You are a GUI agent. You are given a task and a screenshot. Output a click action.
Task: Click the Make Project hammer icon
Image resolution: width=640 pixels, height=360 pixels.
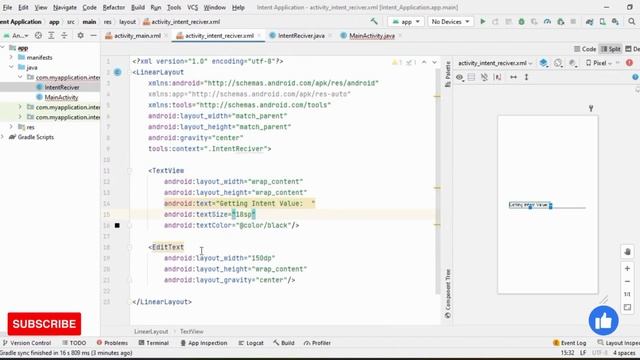374,22
